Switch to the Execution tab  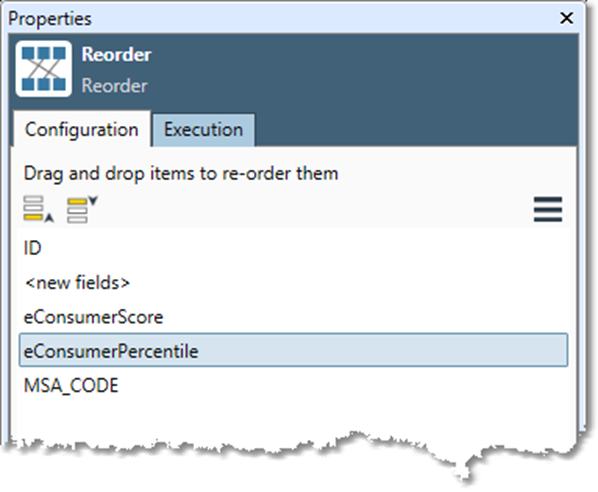coord(203,130)
